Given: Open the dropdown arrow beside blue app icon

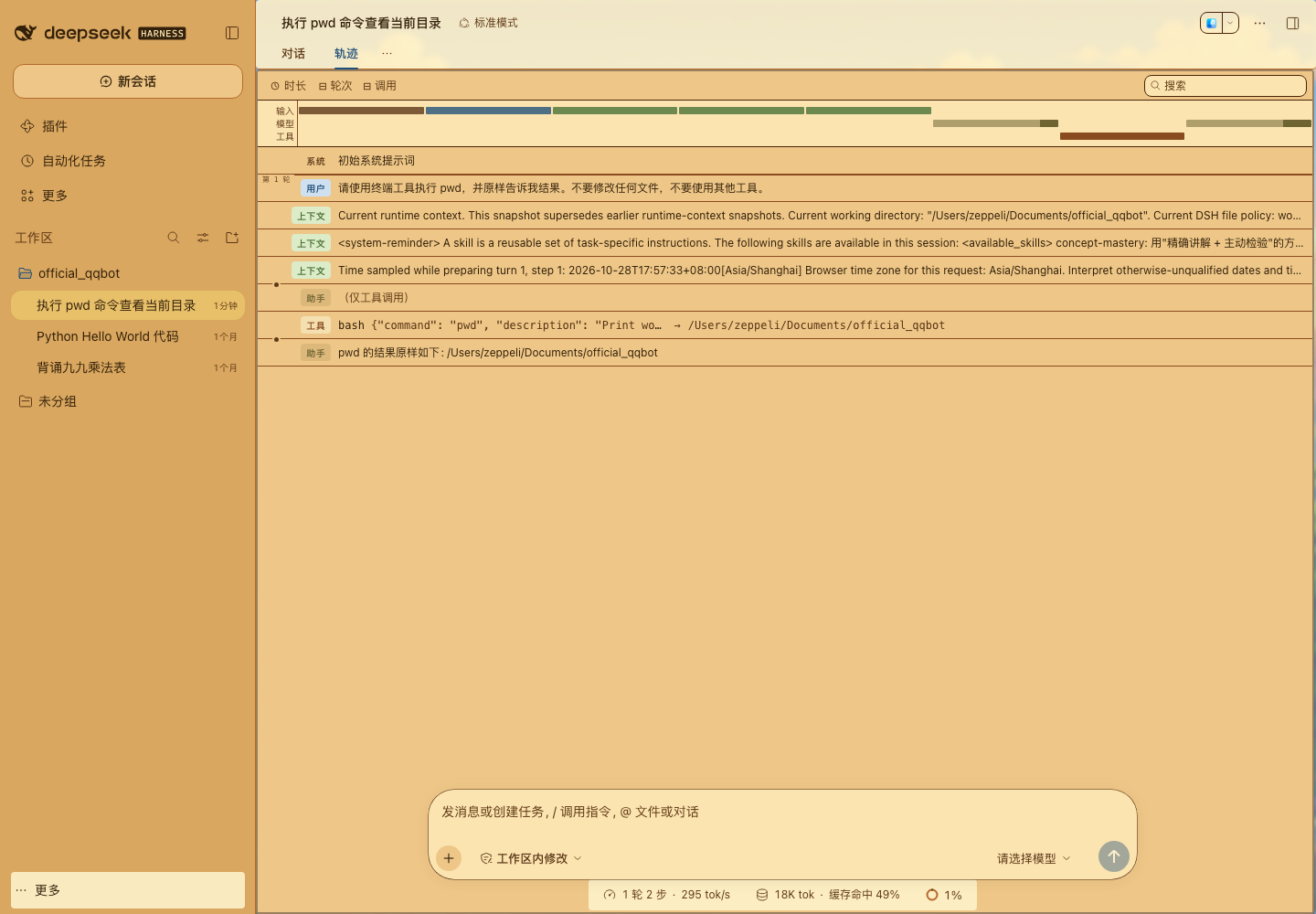Looking at the screenshot, I should 1230,23.
